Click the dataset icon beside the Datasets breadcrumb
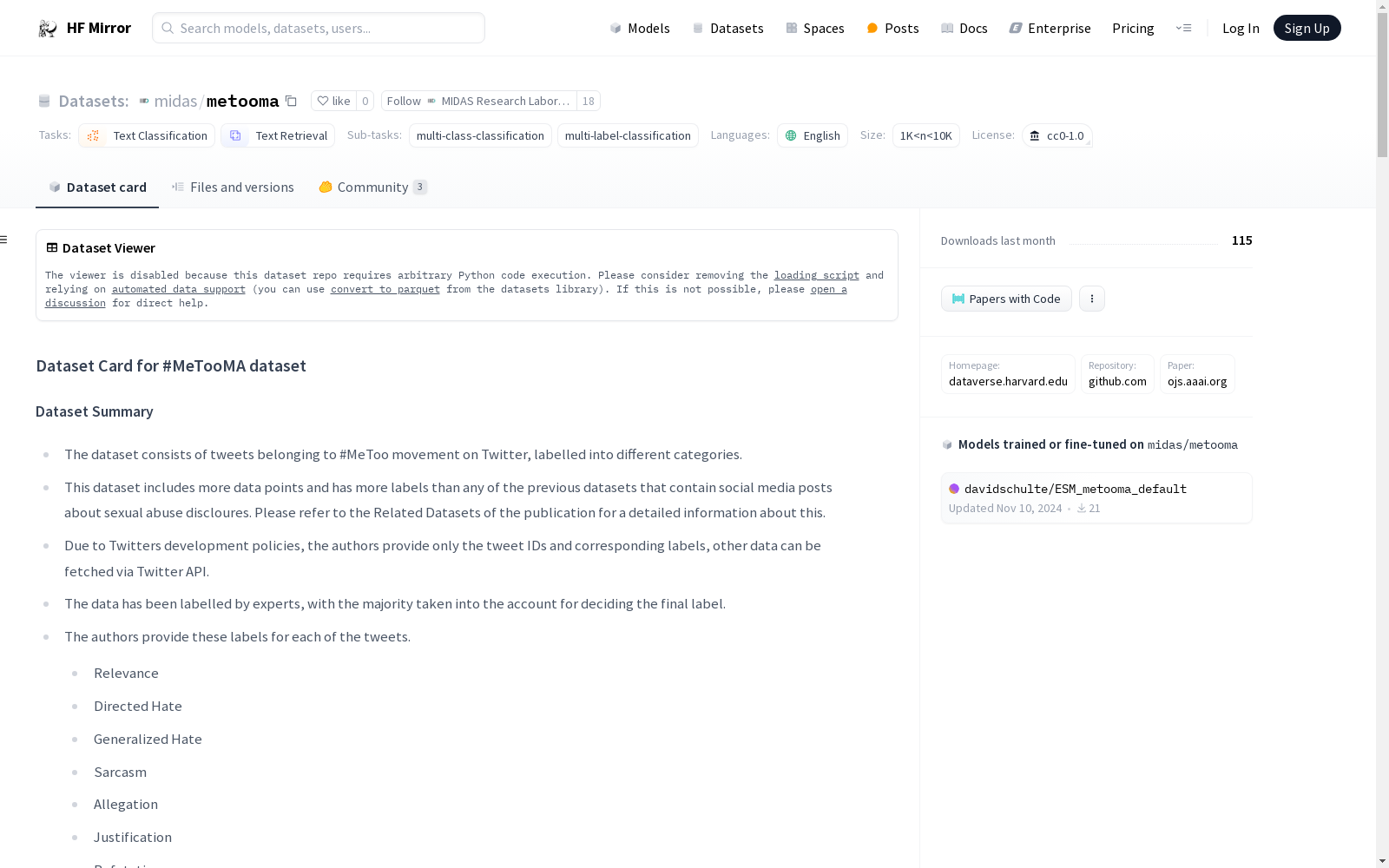The width and height of the screenshot is (1389, 868). point(44,102)
